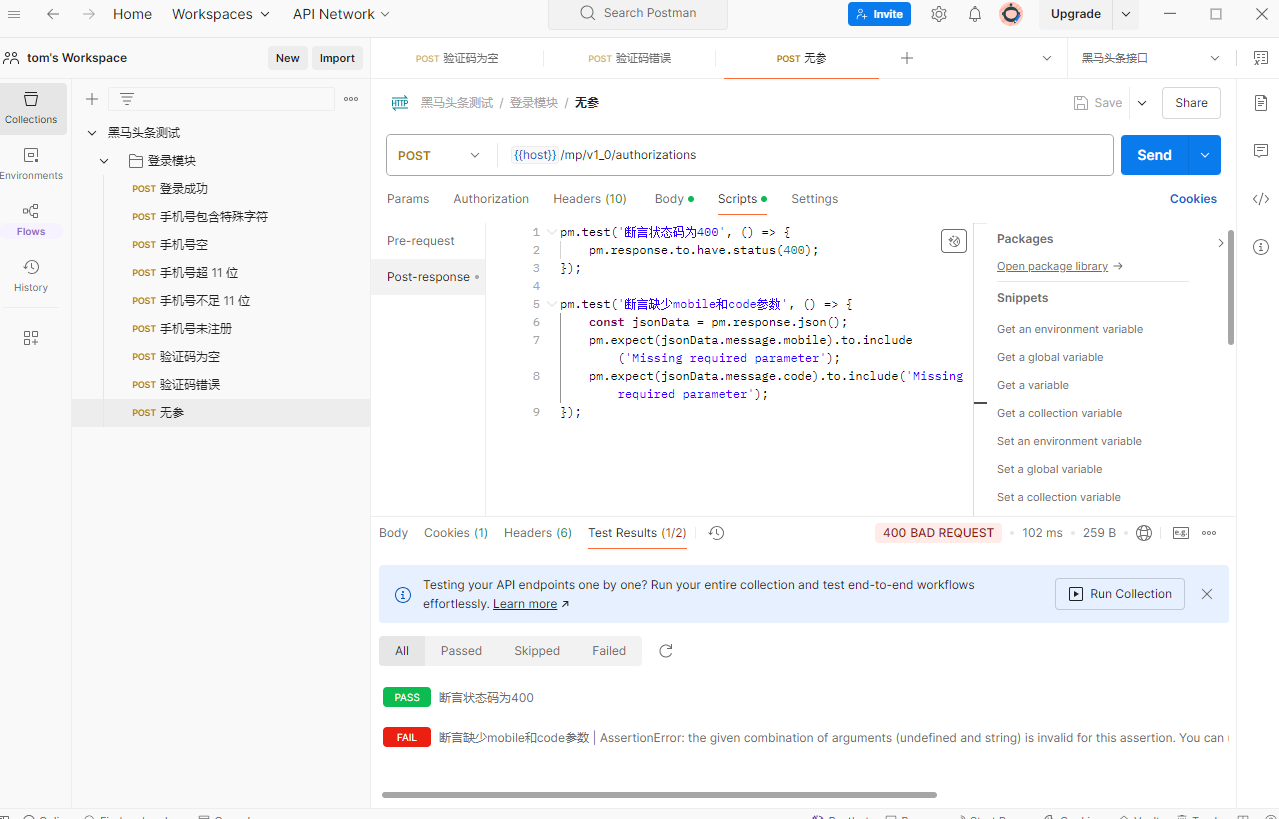Open the Settings gear icon
Screen dimensions: 1279x819
click(939, 14)
